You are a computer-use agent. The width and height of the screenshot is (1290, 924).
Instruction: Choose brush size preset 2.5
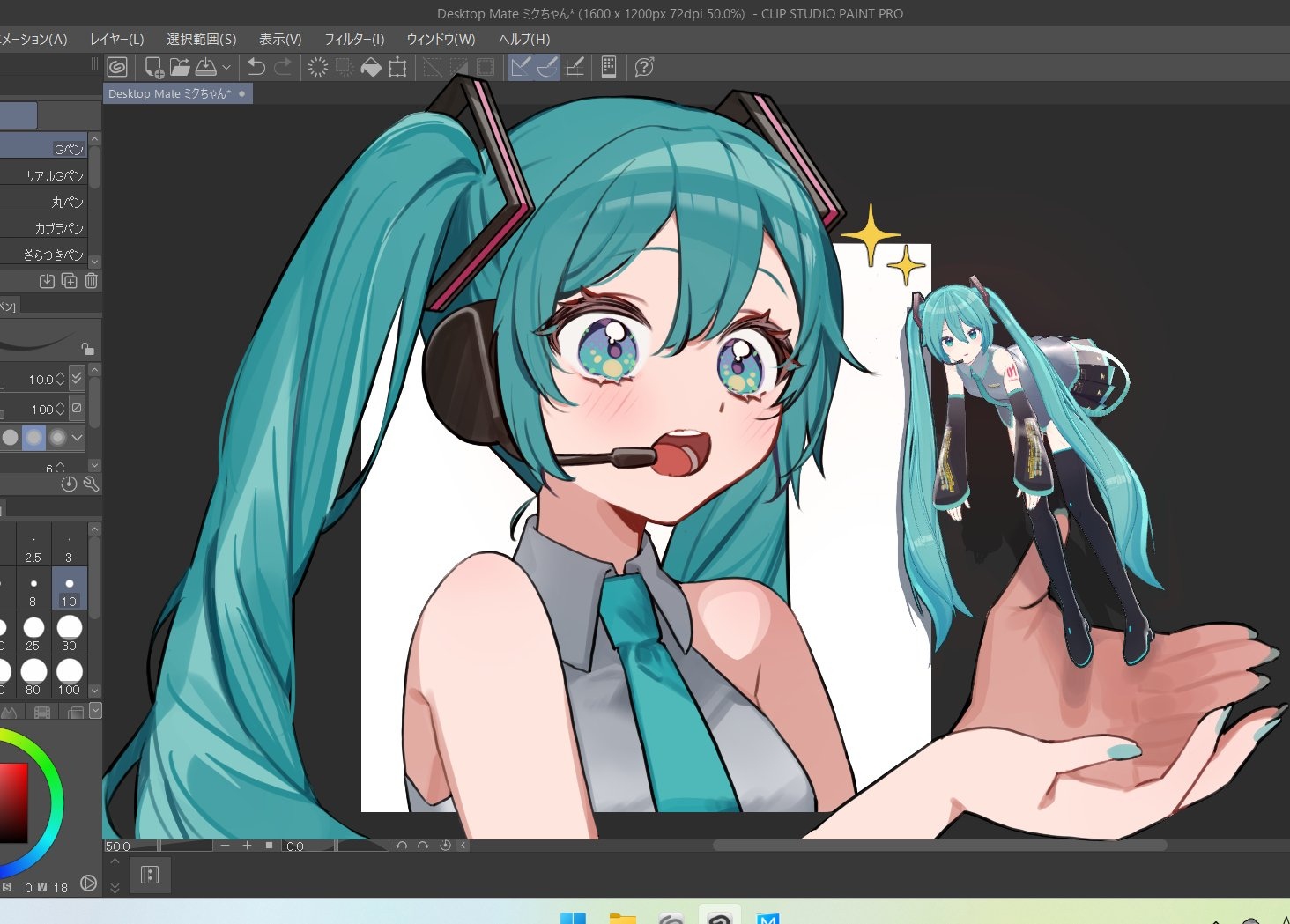click(33, 544)
